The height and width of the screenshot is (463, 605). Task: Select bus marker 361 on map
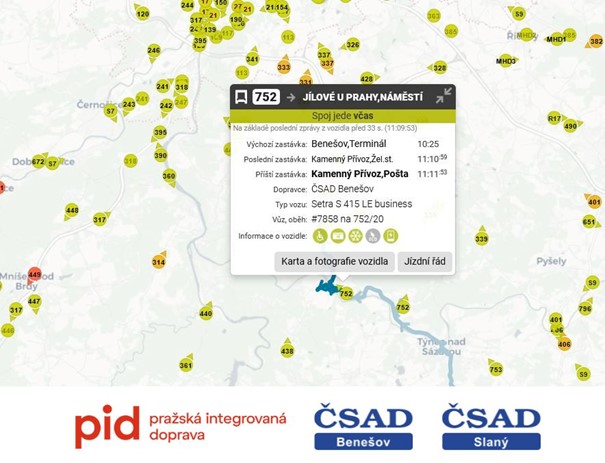click(x=186, y=365)
